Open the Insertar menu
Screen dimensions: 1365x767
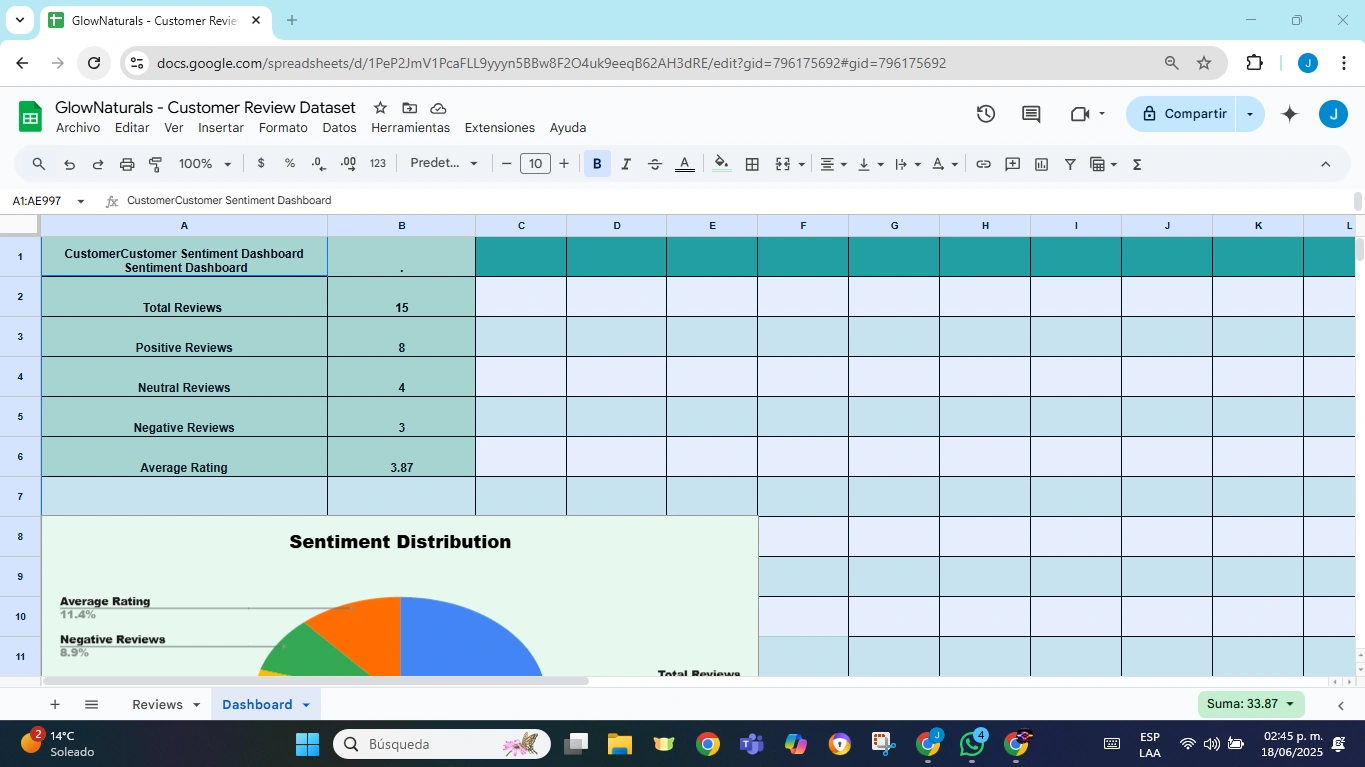tap(221, 128)
